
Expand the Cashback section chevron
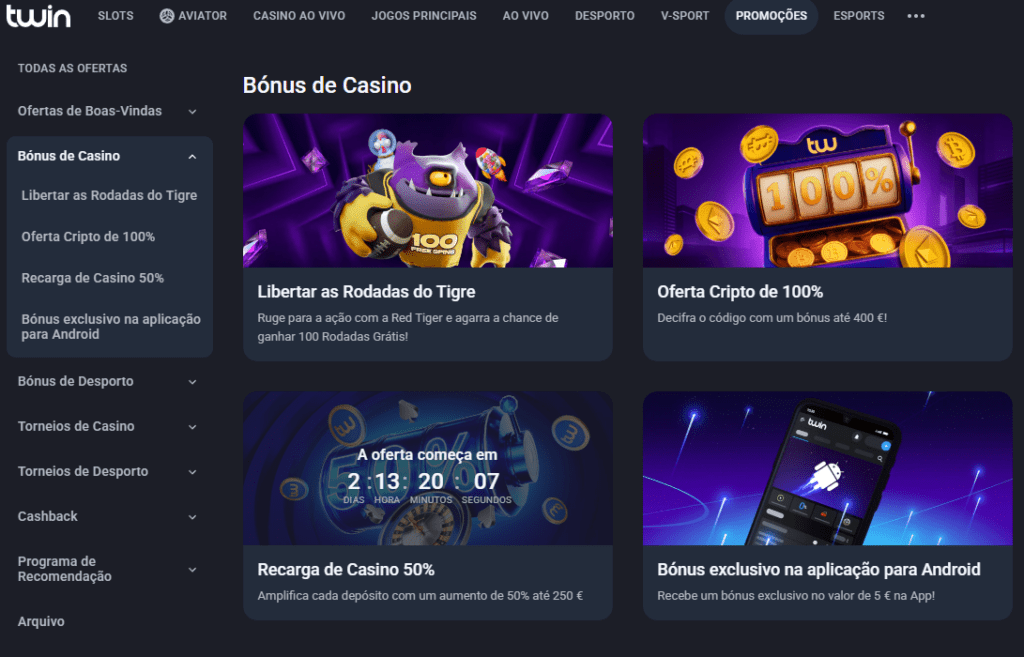click(192, 517)
